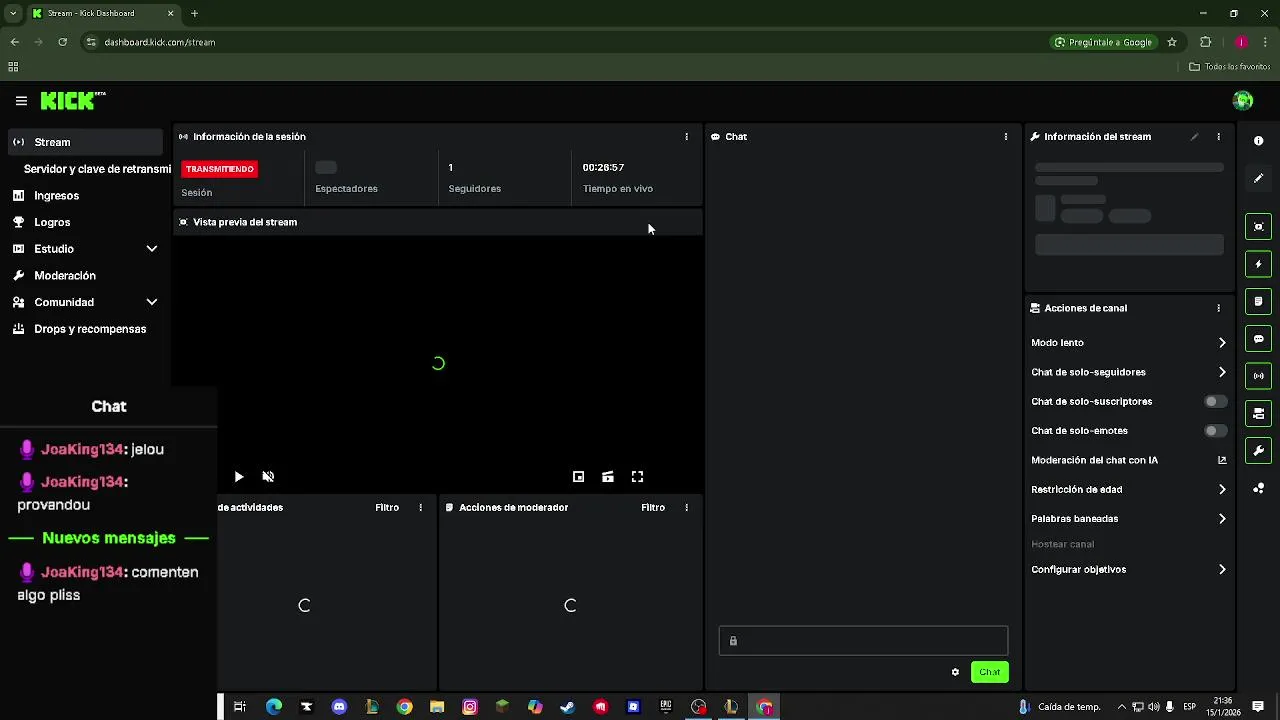
Task: Open the activities Filtro dropdown
Action: 387,508
